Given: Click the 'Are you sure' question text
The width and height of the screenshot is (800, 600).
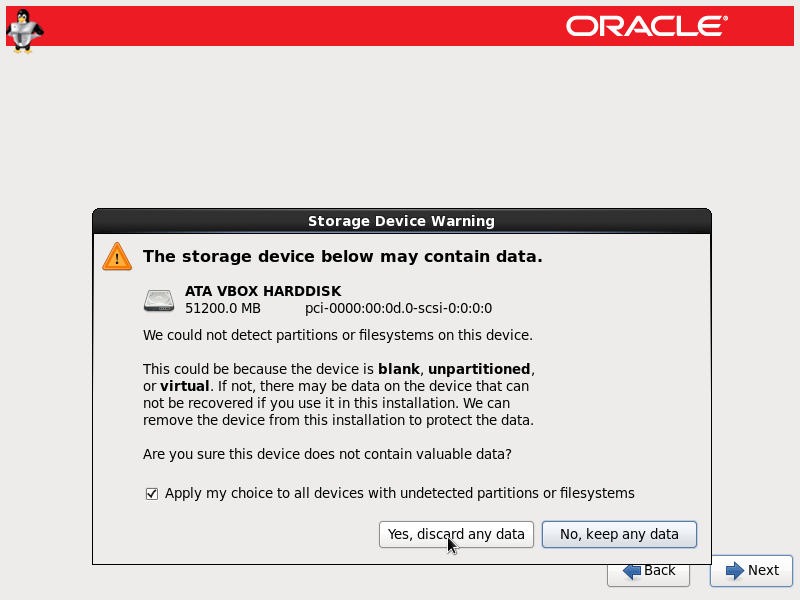Looking at the screenshot, I should [327, 454].
